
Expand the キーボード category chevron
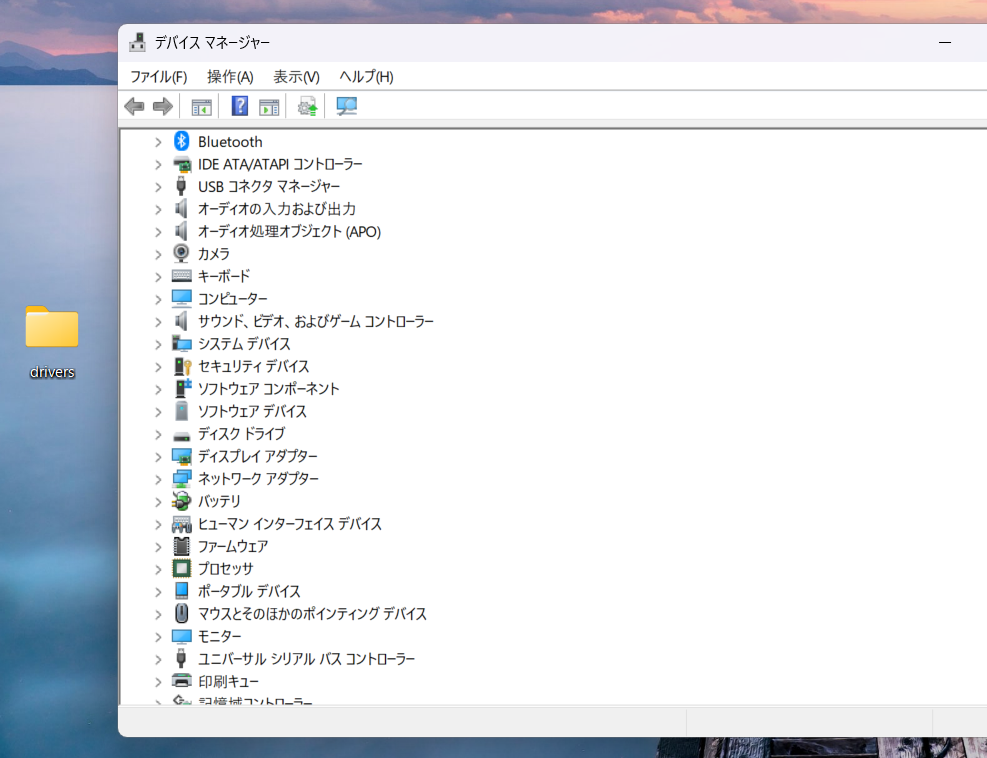[x=158, y=277]
